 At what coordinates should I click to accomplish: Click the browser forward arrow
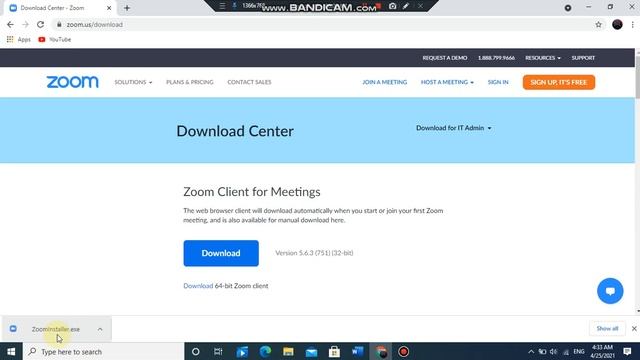point(25,24)
